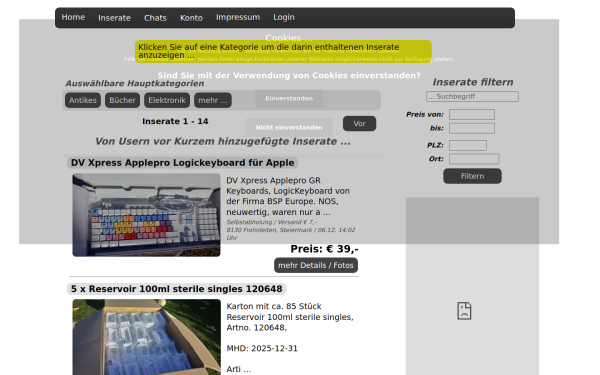
Task: Expand more categories with mehr ...
Action: pos(213,100)
